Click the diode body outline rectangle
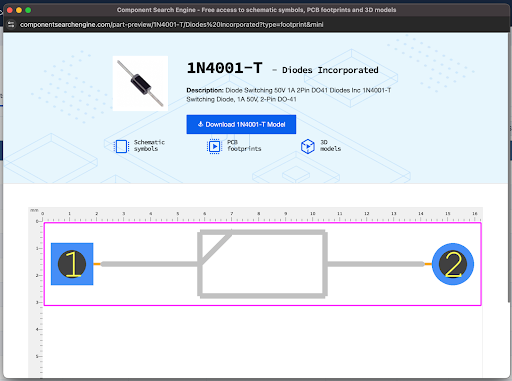 pos(262,264)
